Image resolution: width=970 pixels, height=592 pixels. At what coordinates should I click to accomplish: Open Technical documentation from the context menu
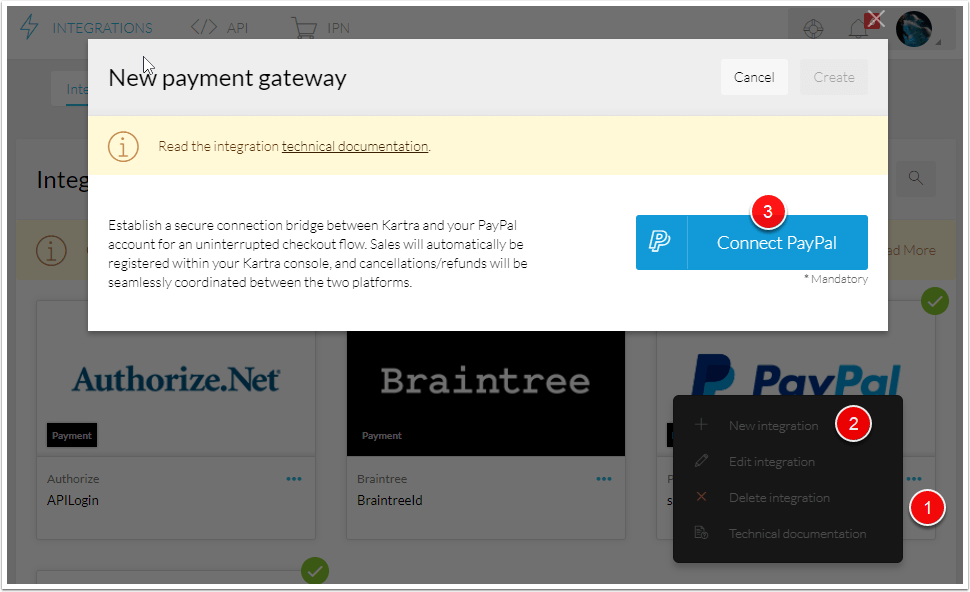coord(796,534)
